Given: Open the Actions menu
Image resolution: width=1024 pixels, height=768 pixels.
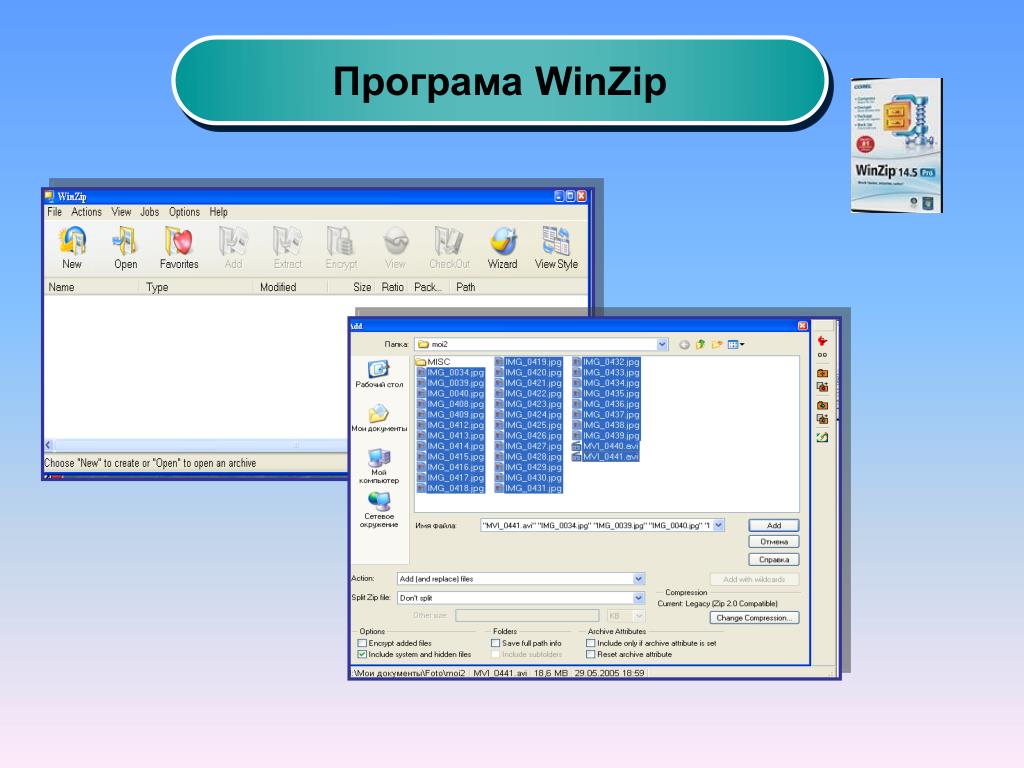Looking at the screenshot, I should [x=86, y=212].
